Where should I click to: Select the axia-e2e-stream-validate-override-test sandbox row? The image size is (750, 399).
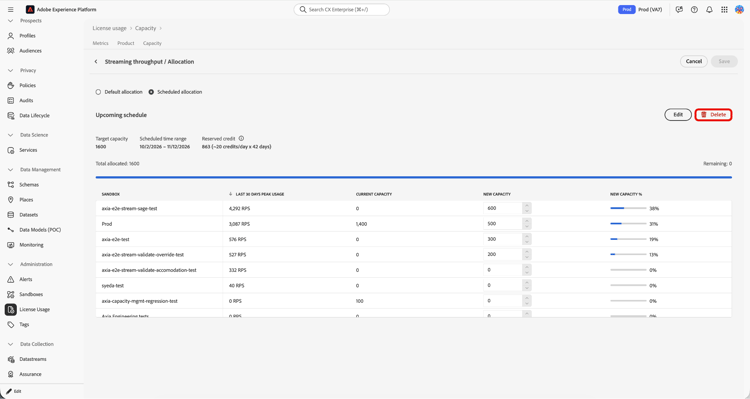point(413,255)
